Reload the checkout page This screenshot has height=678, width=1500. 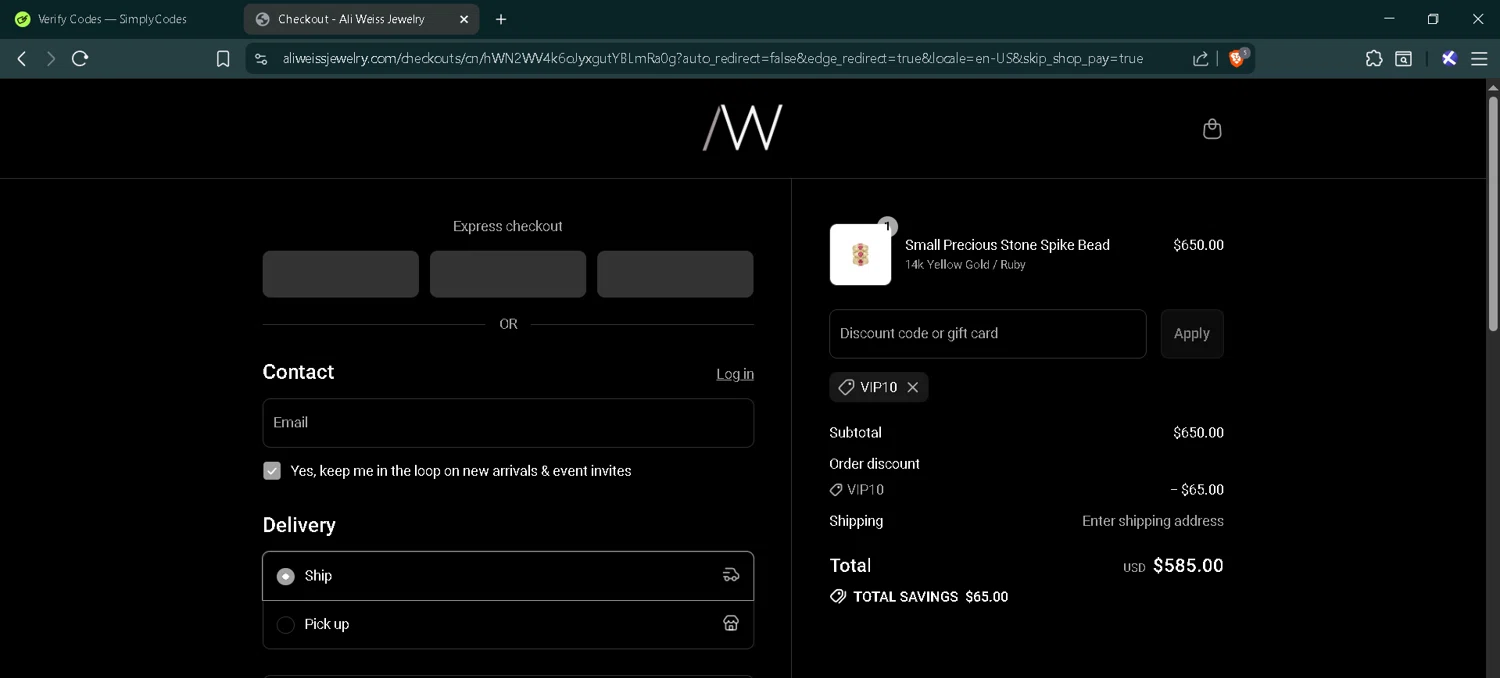(x=80, y=59)
